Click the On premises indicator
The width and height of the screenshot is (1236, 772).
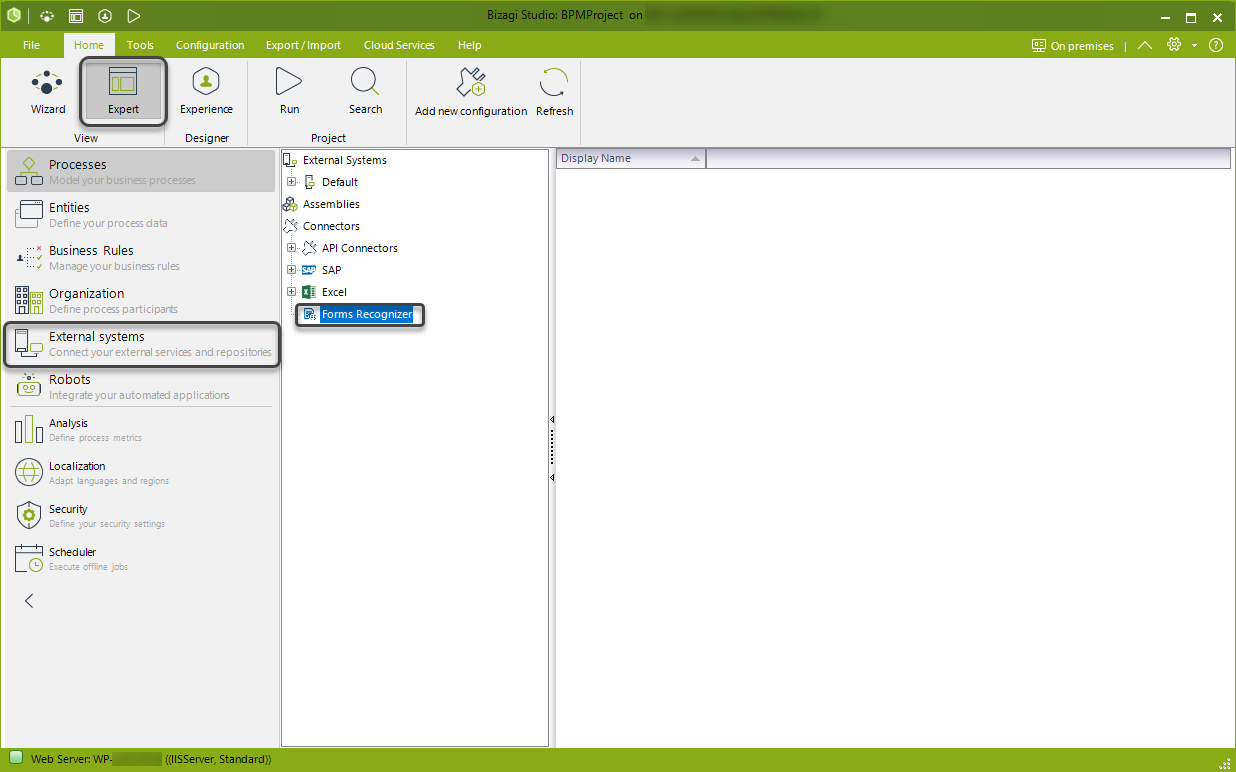pos(1073,46)
